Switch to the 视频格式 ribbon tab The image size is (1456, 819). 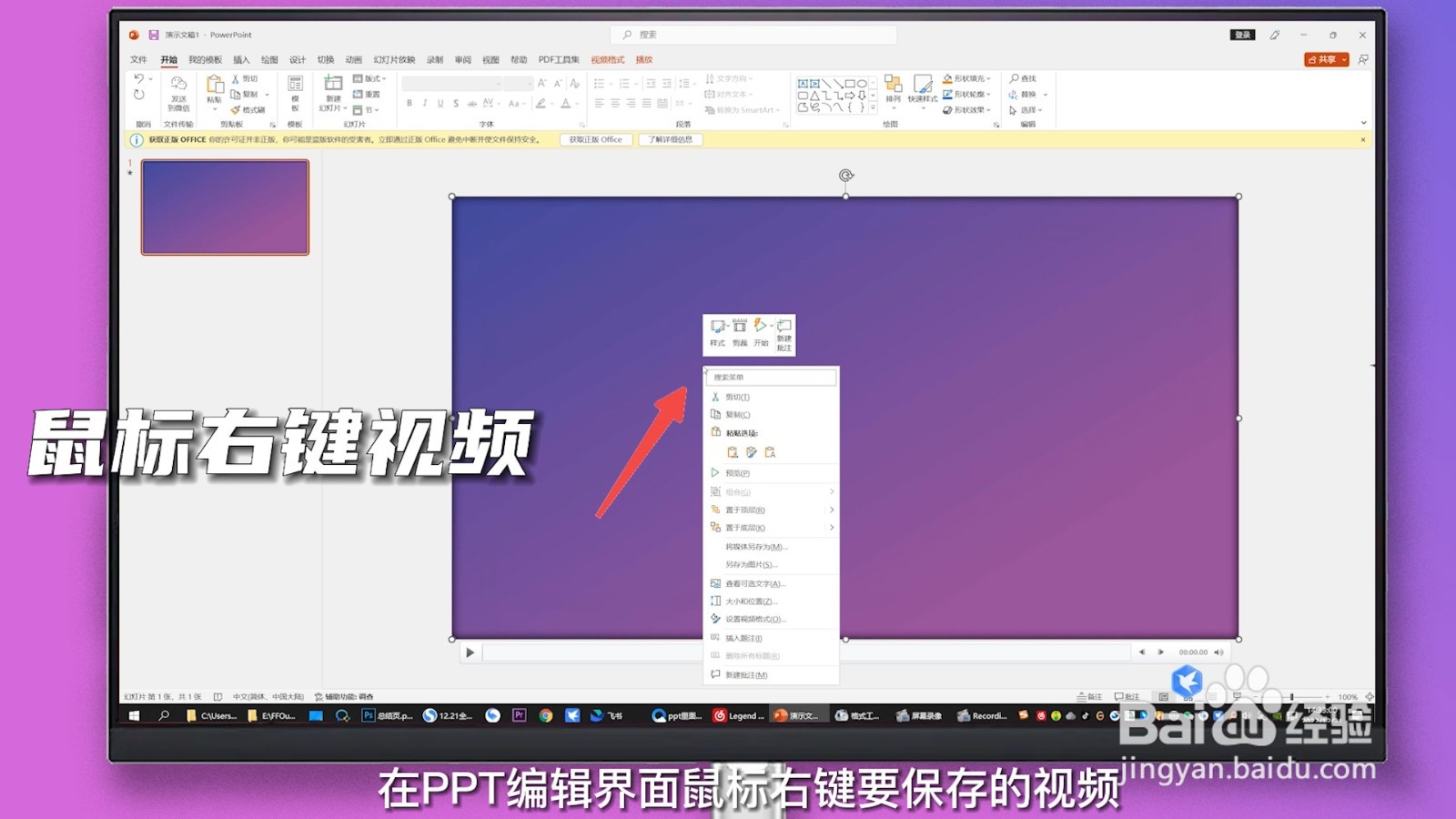click(608, 58)
